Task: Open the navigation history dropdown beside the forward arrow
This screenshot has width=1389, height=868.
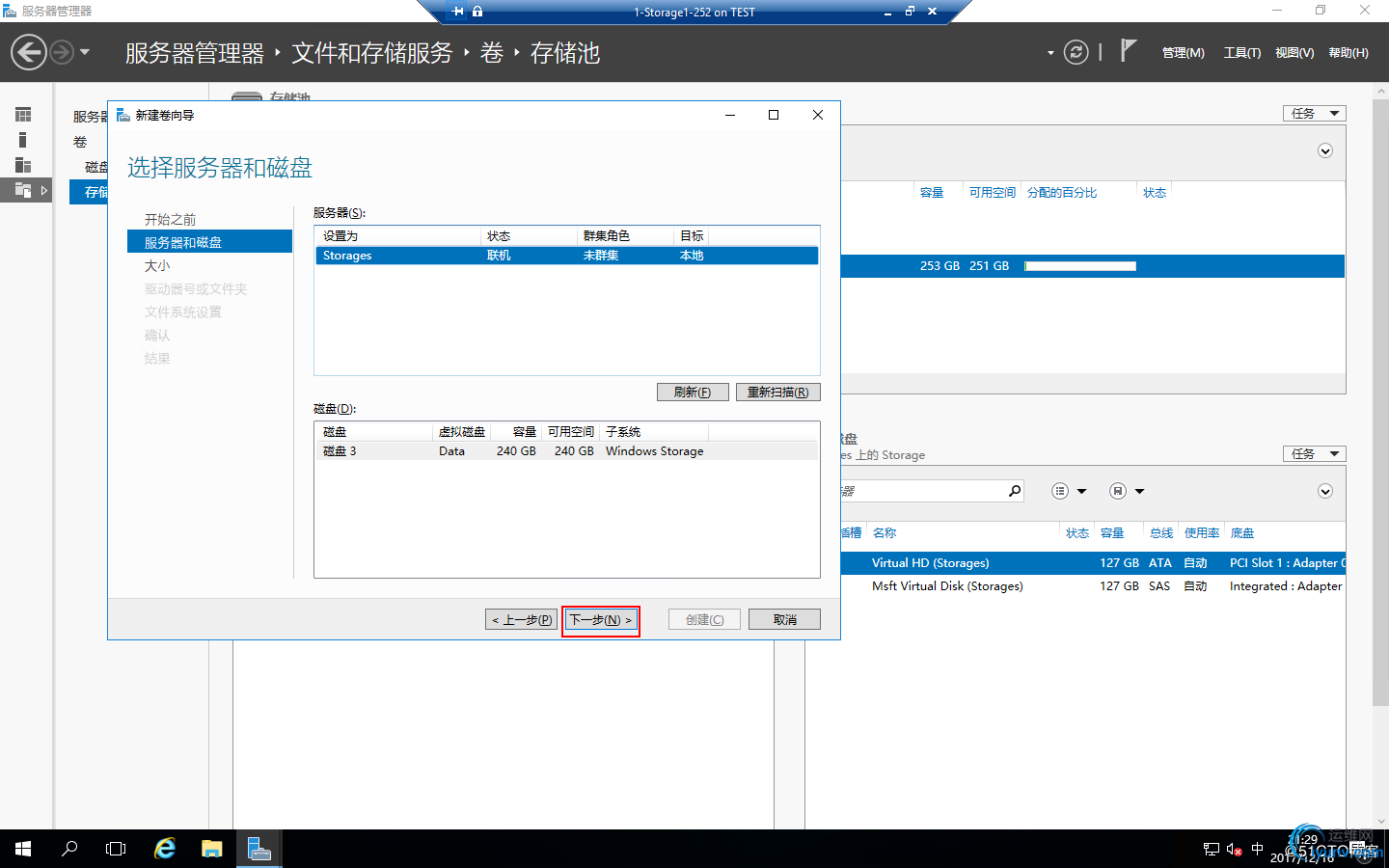Action: tap(85, 52)
